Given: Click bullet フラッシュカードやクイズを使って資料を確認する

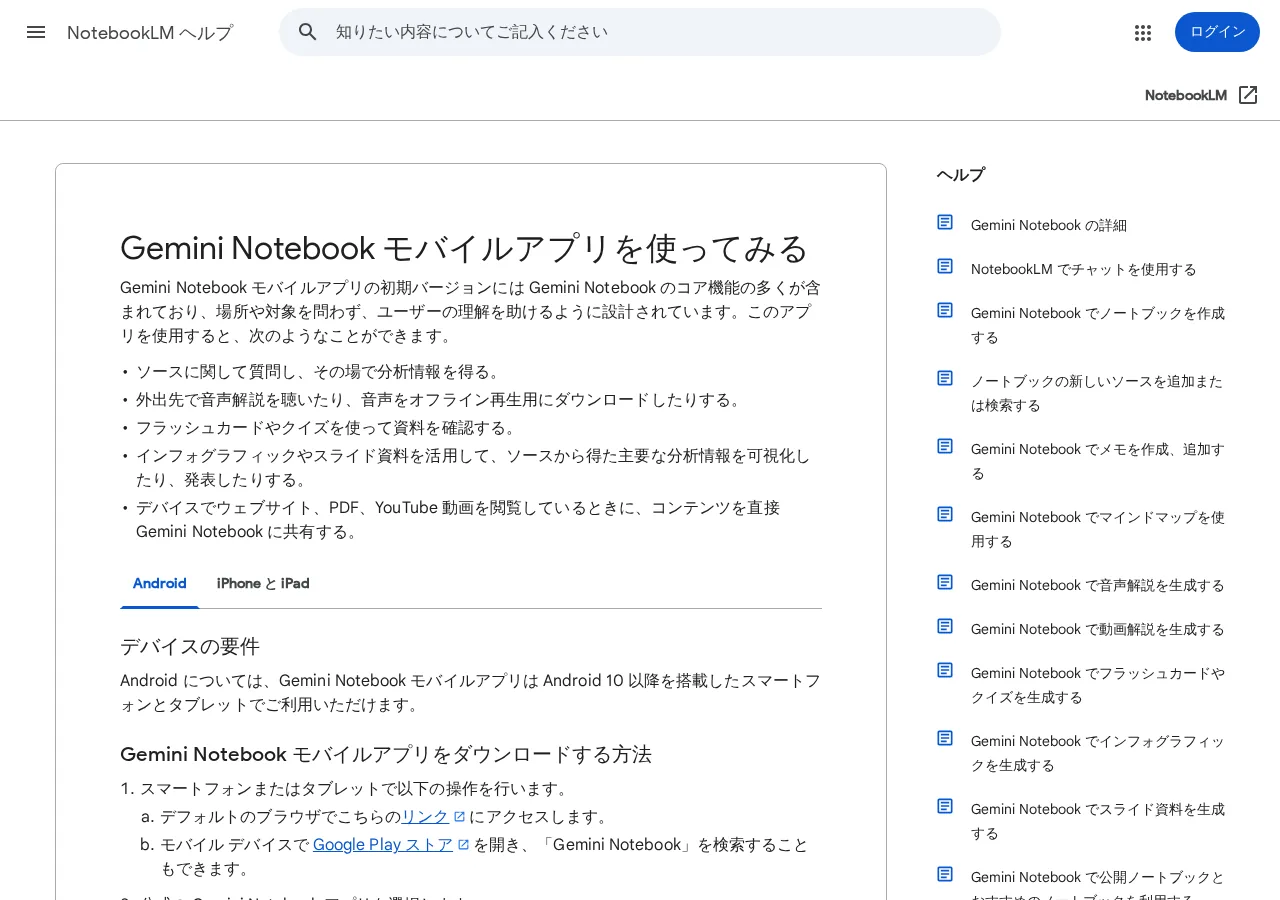Looking at the screenshot, I should coord(327,428).
